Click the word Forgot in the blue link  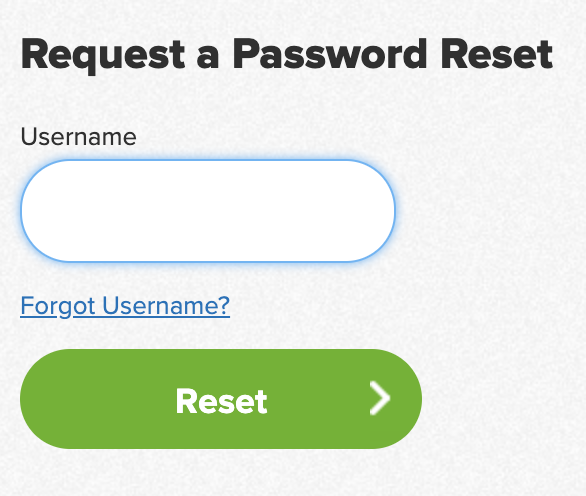[58, 306]
